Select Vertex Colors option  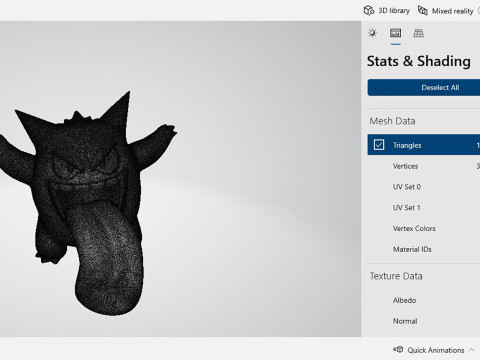click(x=424, y=228)
